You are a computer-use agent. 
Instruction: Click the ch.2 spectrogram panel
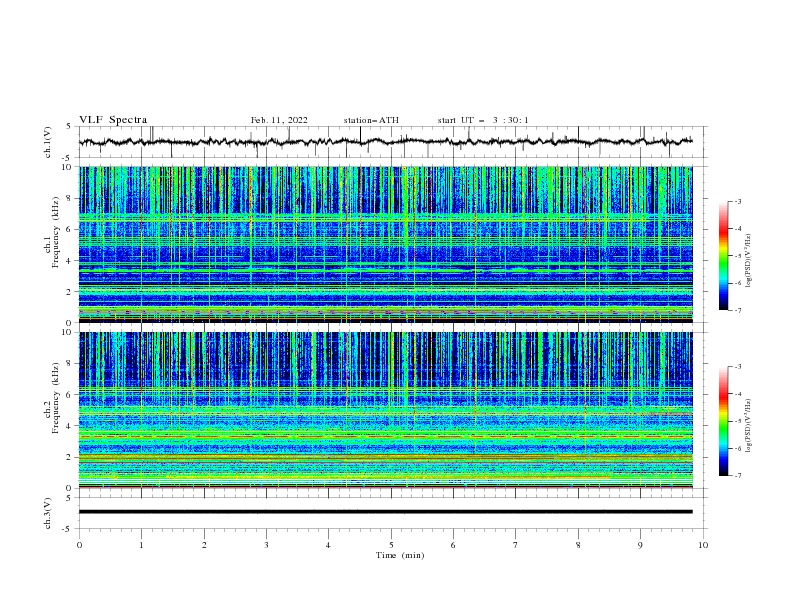[385, 410]
